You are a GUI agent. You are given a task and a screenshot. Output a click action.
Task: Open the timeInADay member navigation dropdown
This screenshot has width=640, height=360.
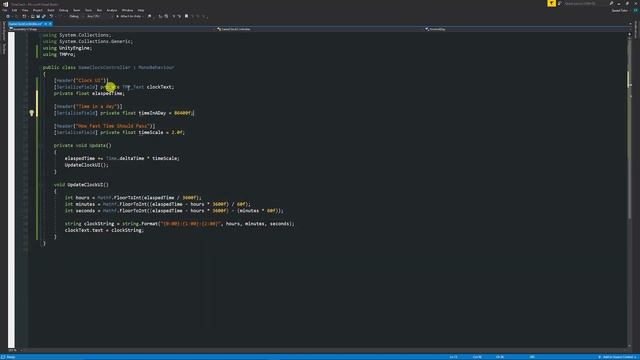click(527, 29)
